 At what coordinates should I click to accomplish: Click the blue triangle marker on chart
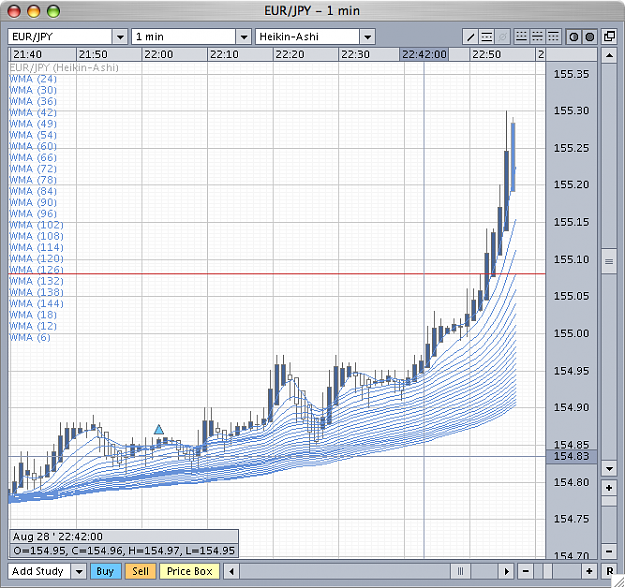[159, 430]
